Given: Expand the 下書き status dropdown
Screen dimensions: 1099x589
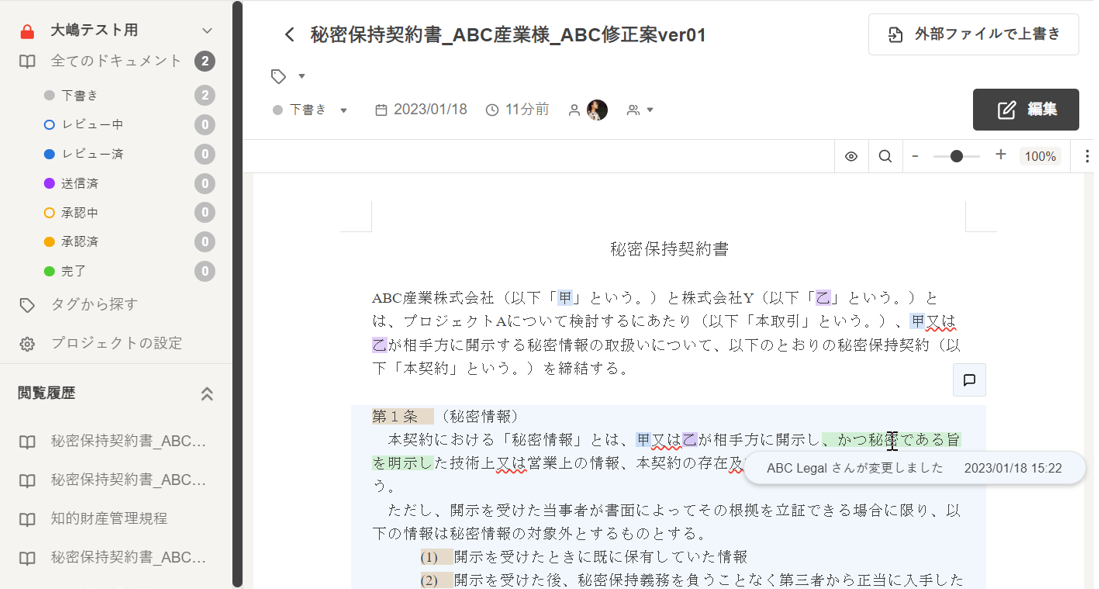Looking at the screenshot, I should tap(310, 110).
